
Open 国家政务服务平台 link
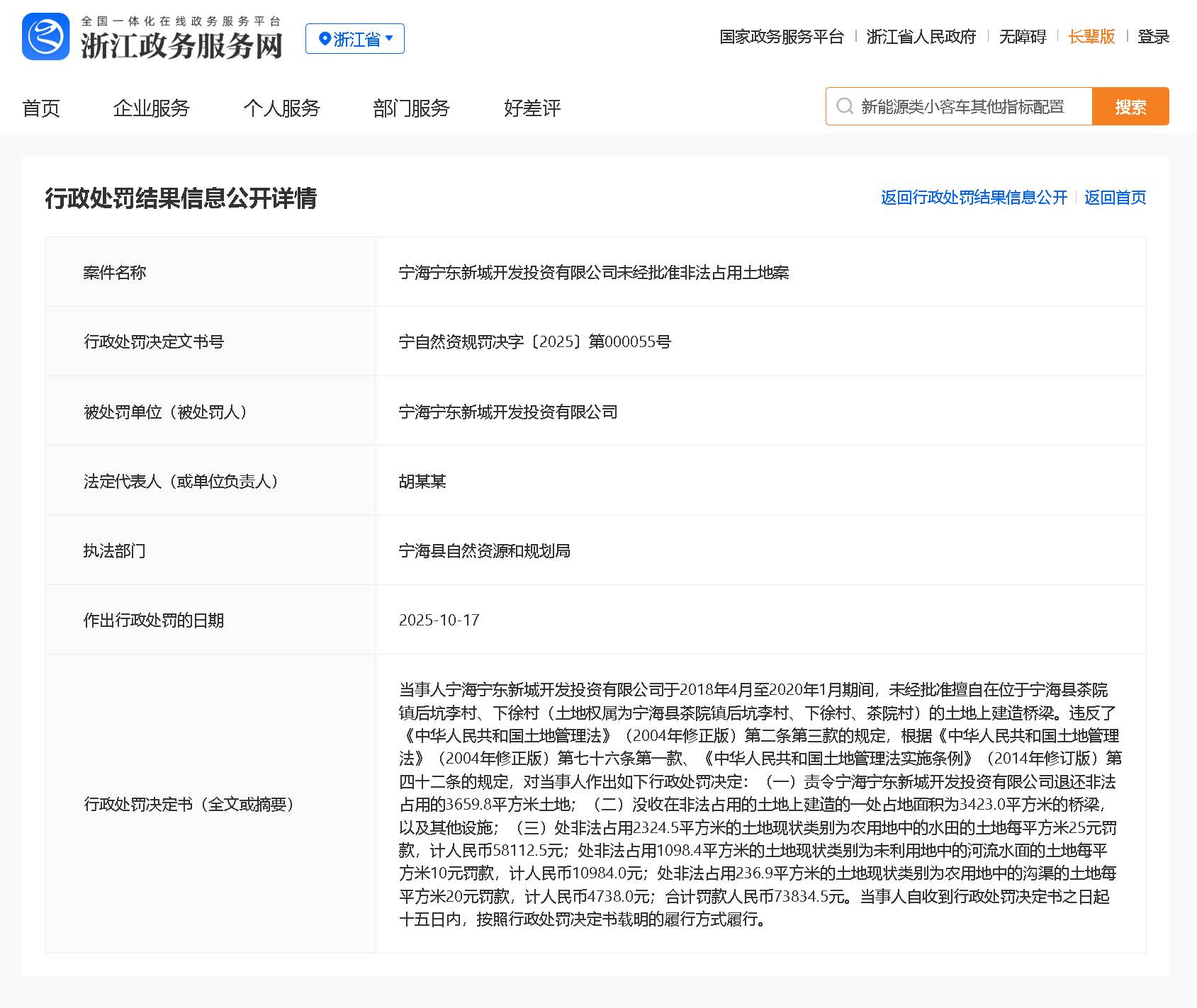coord(781,37)
